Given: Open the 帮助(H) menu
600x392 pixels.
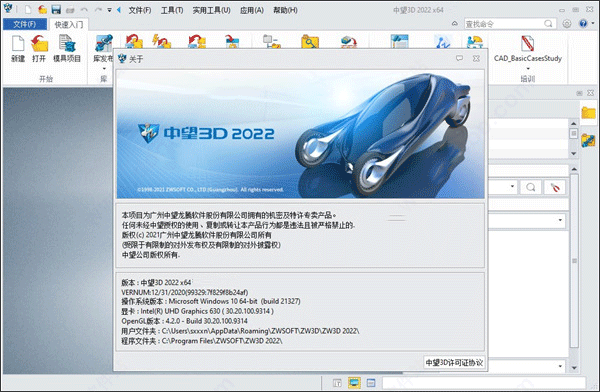Looking at the screenshot, I should coord(285,10).
